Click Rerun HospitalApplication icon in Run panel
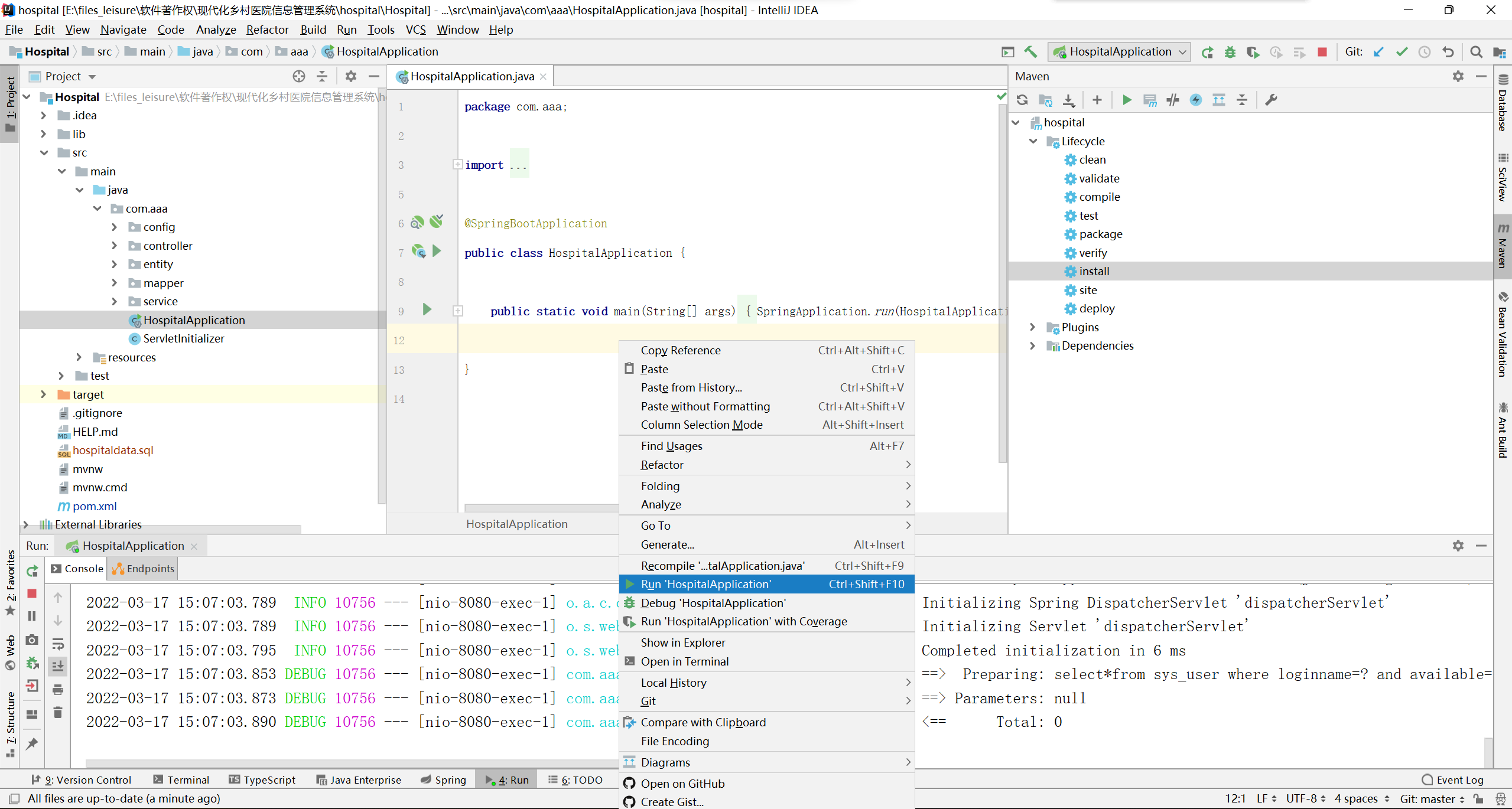The width and height of the screenshot is (1512, 809). click(x=32, y=570)
